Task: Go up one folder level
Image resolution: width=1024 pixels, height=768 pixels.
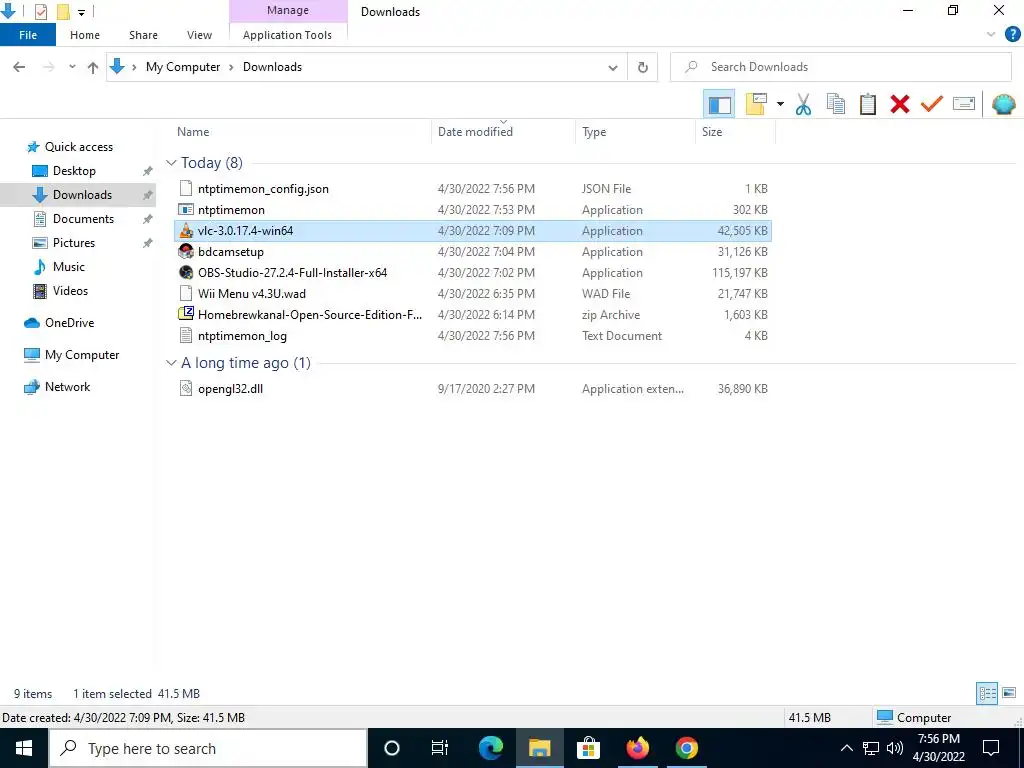Action: click(x=93, y=67)
